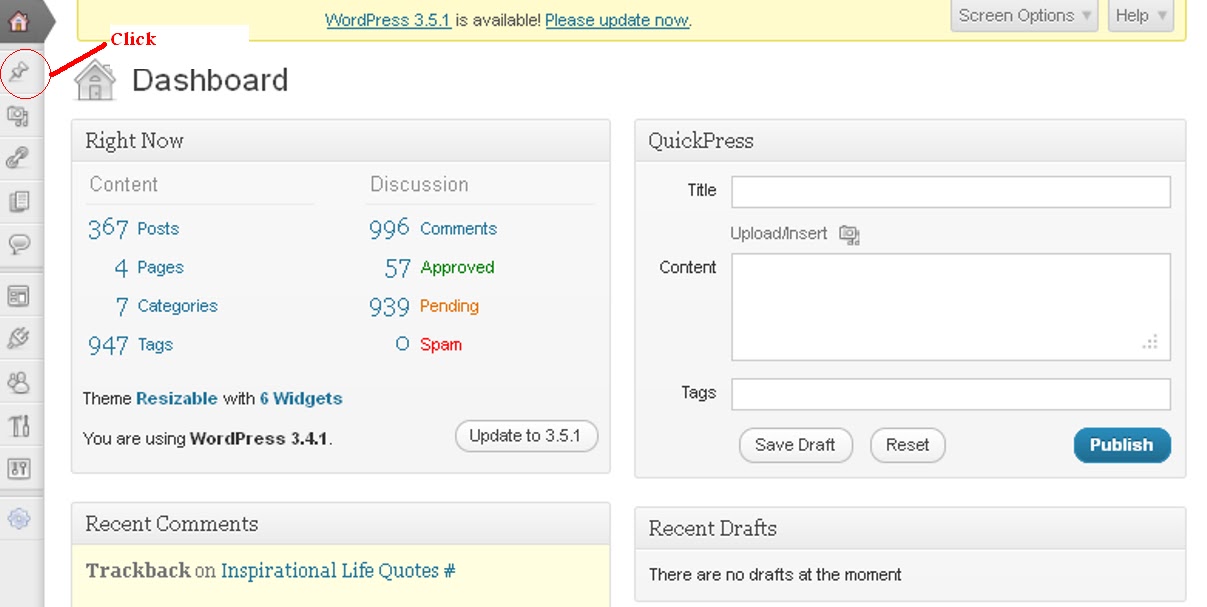The width and height of the screenshot is (1207, 607).
Task: Click the Right Now panel header
Action: pos(341,141)
